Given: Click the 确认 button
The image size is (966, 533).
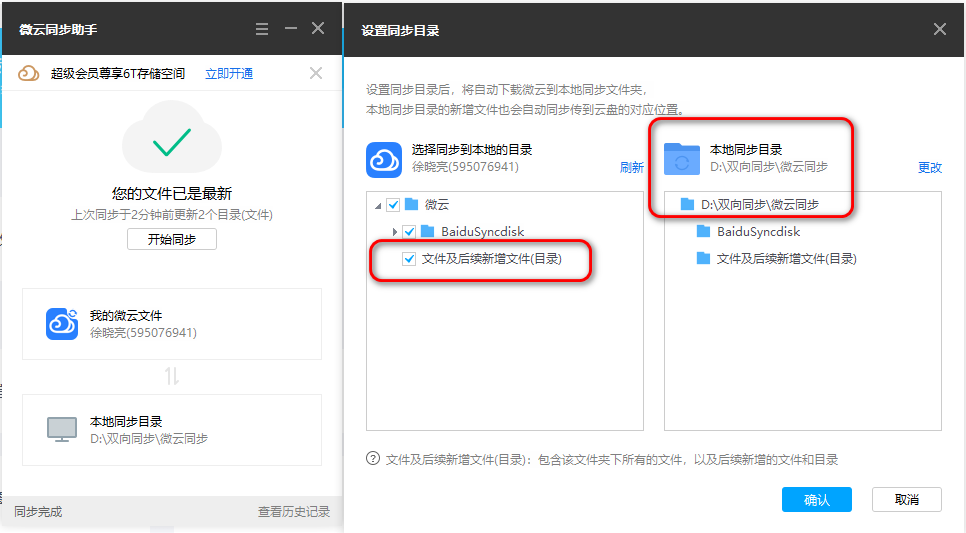Looking at the screenshot, I should point(817,500).
